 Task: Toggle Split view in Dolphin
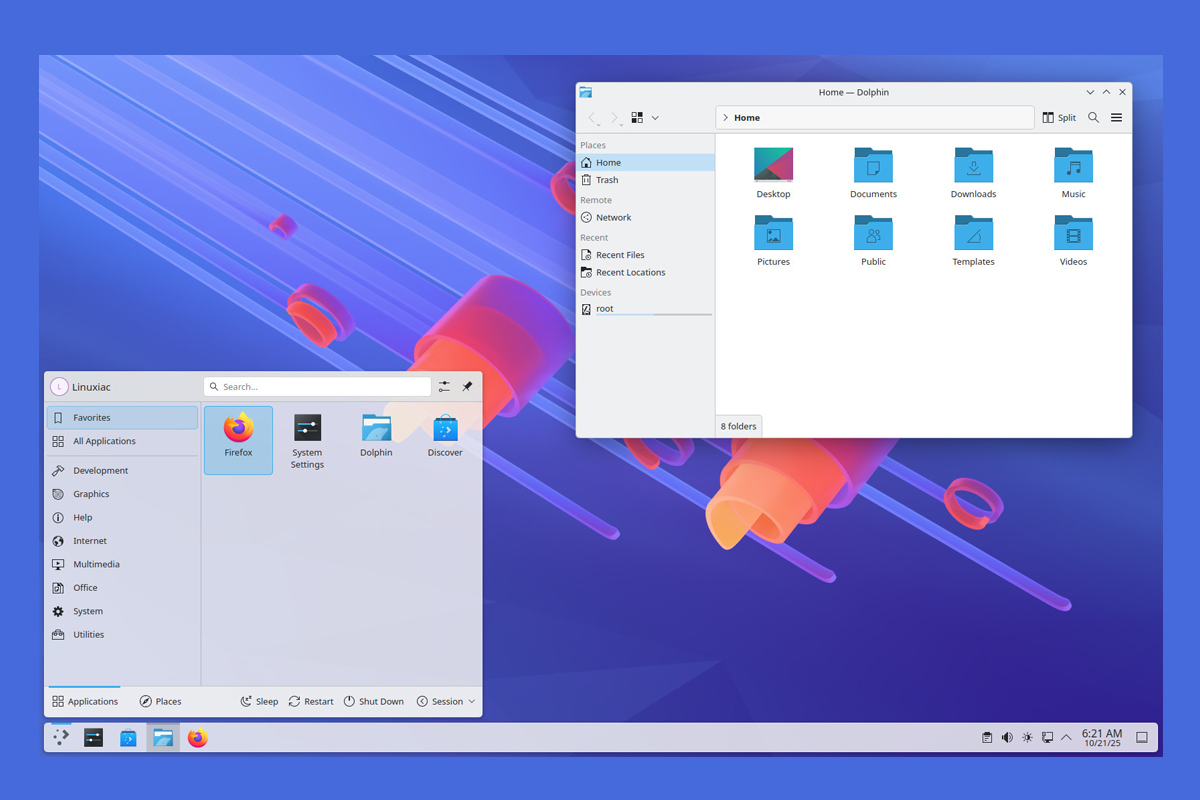pyautogui.click(x=1059, y=117)
